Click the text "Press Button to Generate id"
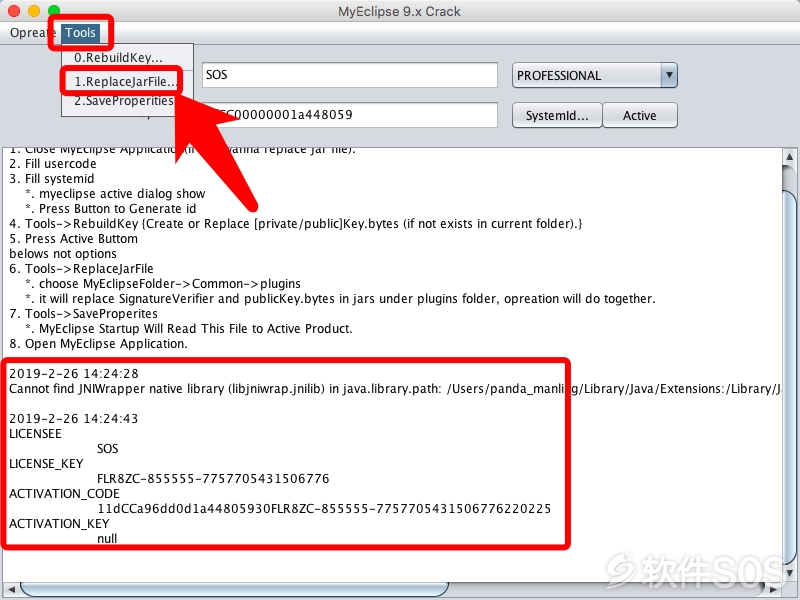This screenshot has width=800, height=600. (x=117, y=209)
